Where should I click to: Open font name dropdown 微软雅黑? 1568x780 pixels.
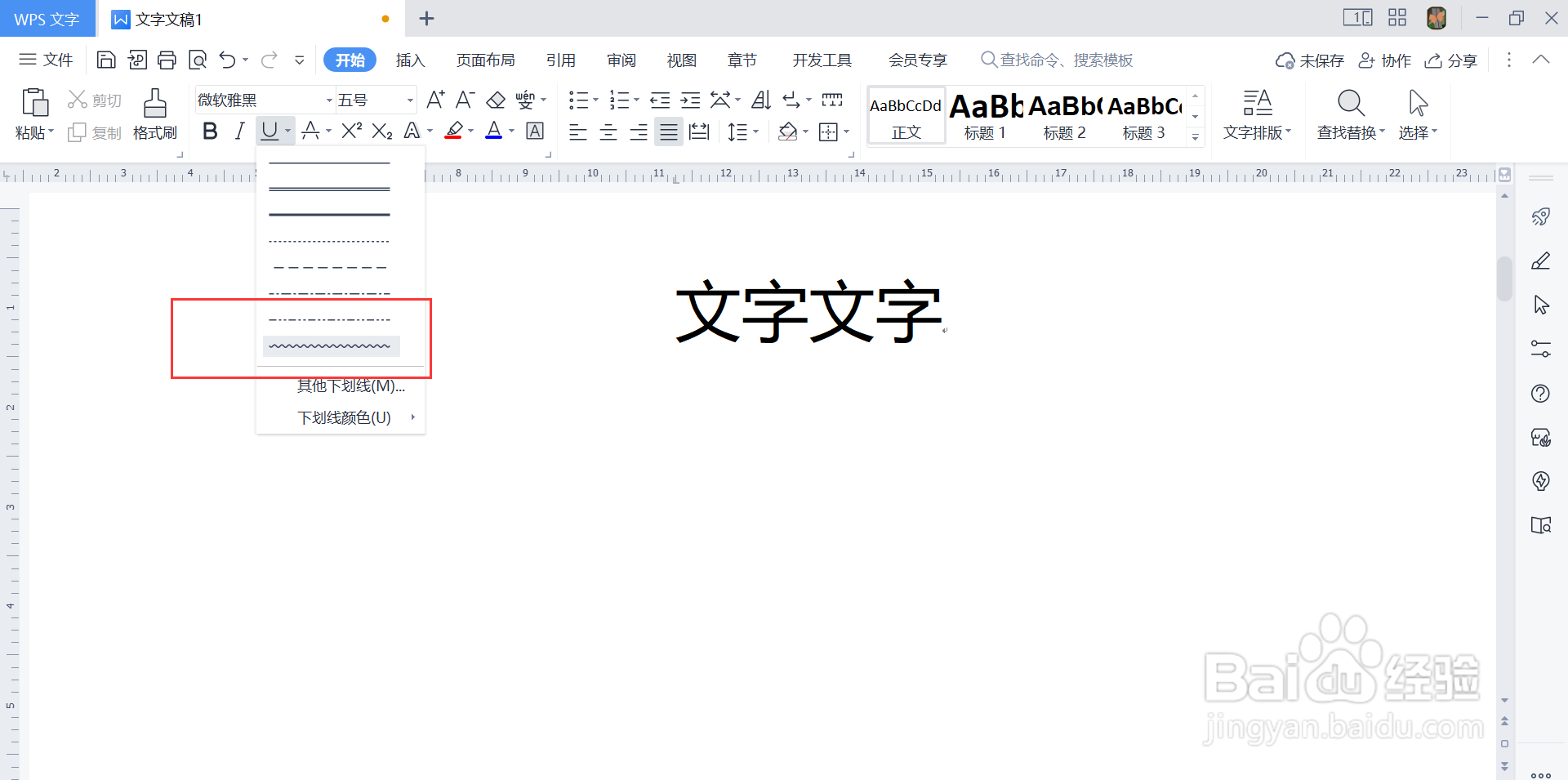pos(330,100)
